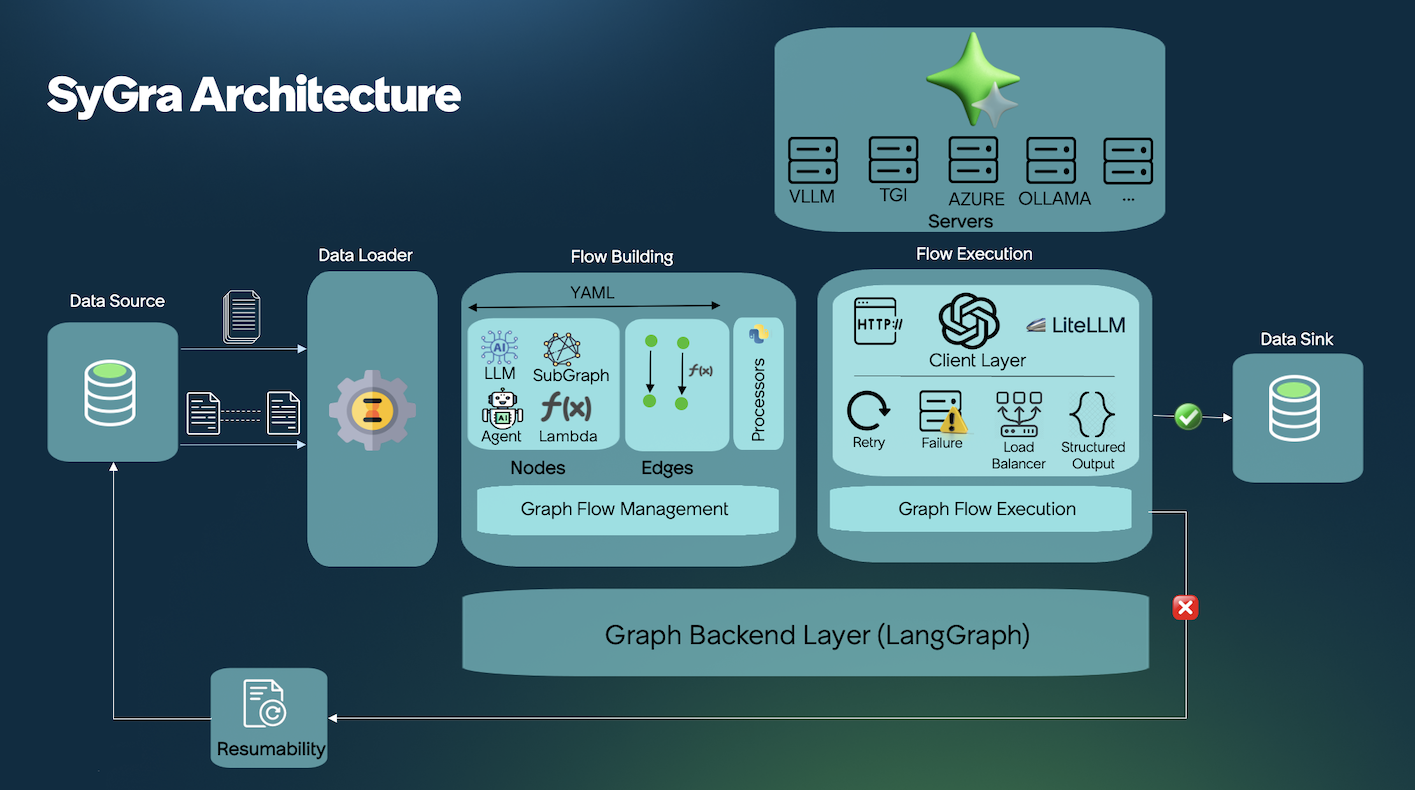The image size is (1415, 790).
Task: Click the red X failure marker
Action: click(x=1185, y=607)
